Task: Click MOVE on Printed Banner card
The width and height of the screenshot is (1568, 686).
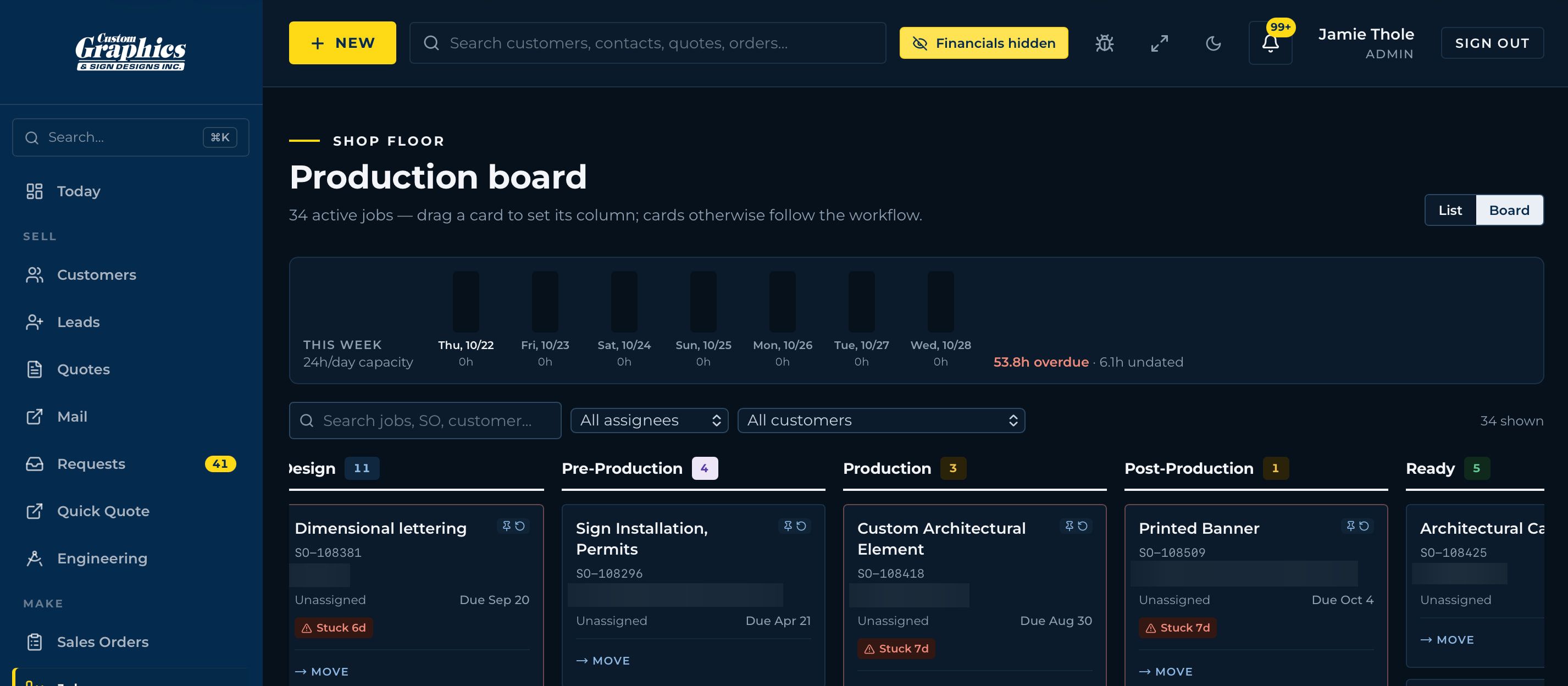Action: tap(1166, 672)
